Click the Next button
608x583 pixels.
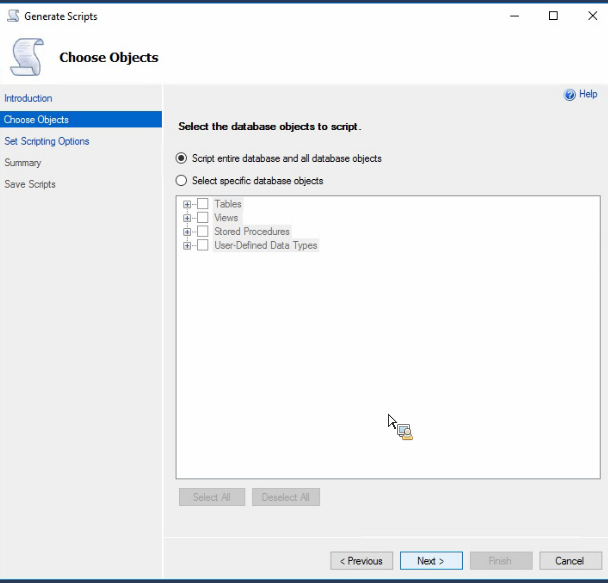(431, 561)
